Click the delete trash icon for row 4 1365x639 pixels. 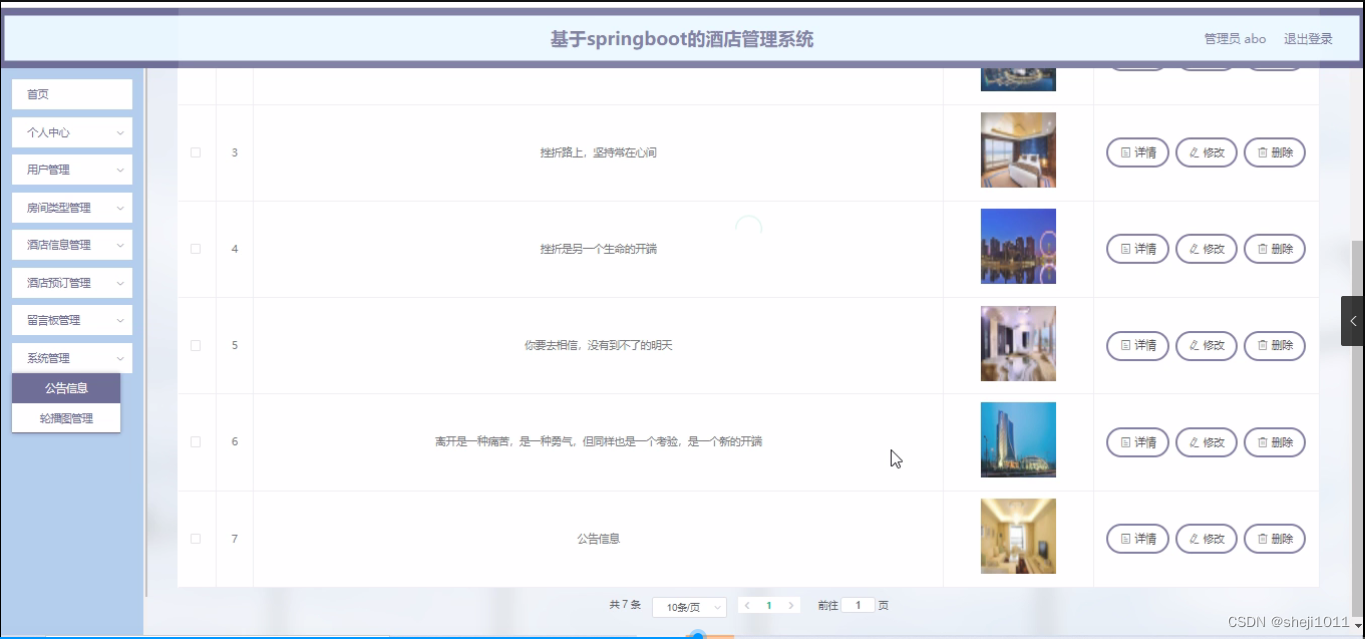pyautogui.click(x=1261, y=248)
